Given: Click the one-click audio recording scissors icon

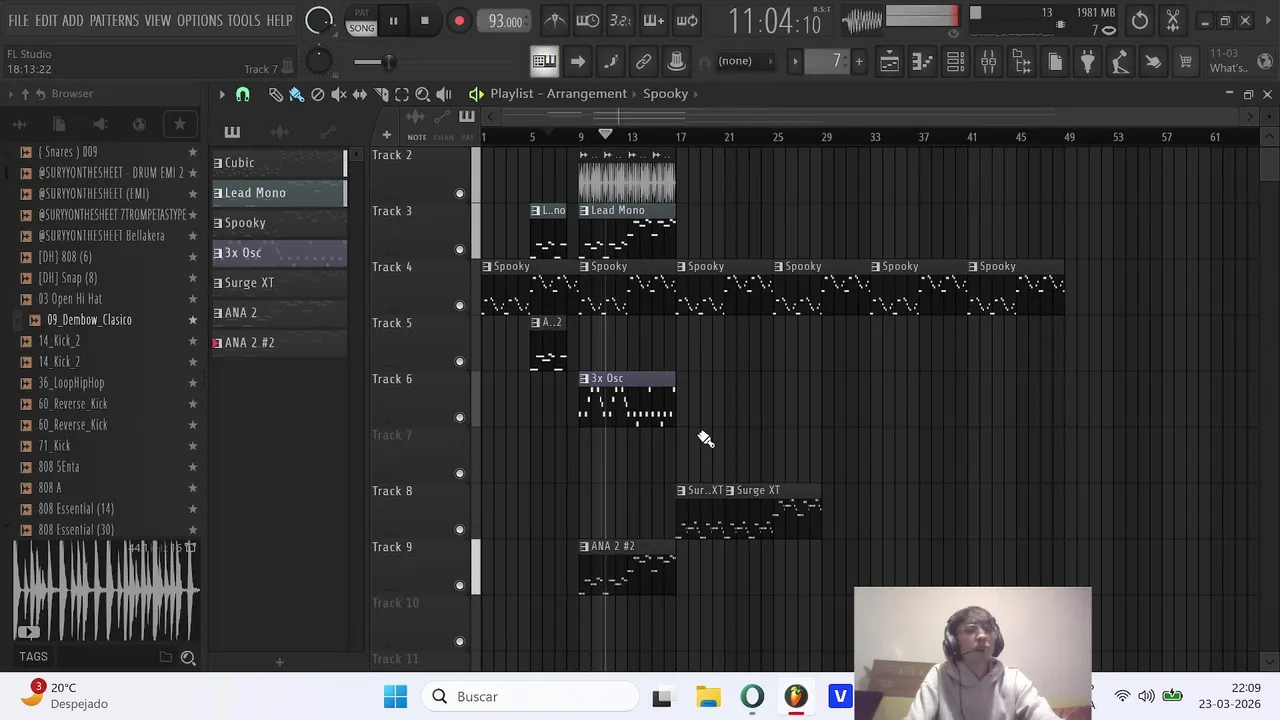Looking at the screenshot, I should point(1173,20).
